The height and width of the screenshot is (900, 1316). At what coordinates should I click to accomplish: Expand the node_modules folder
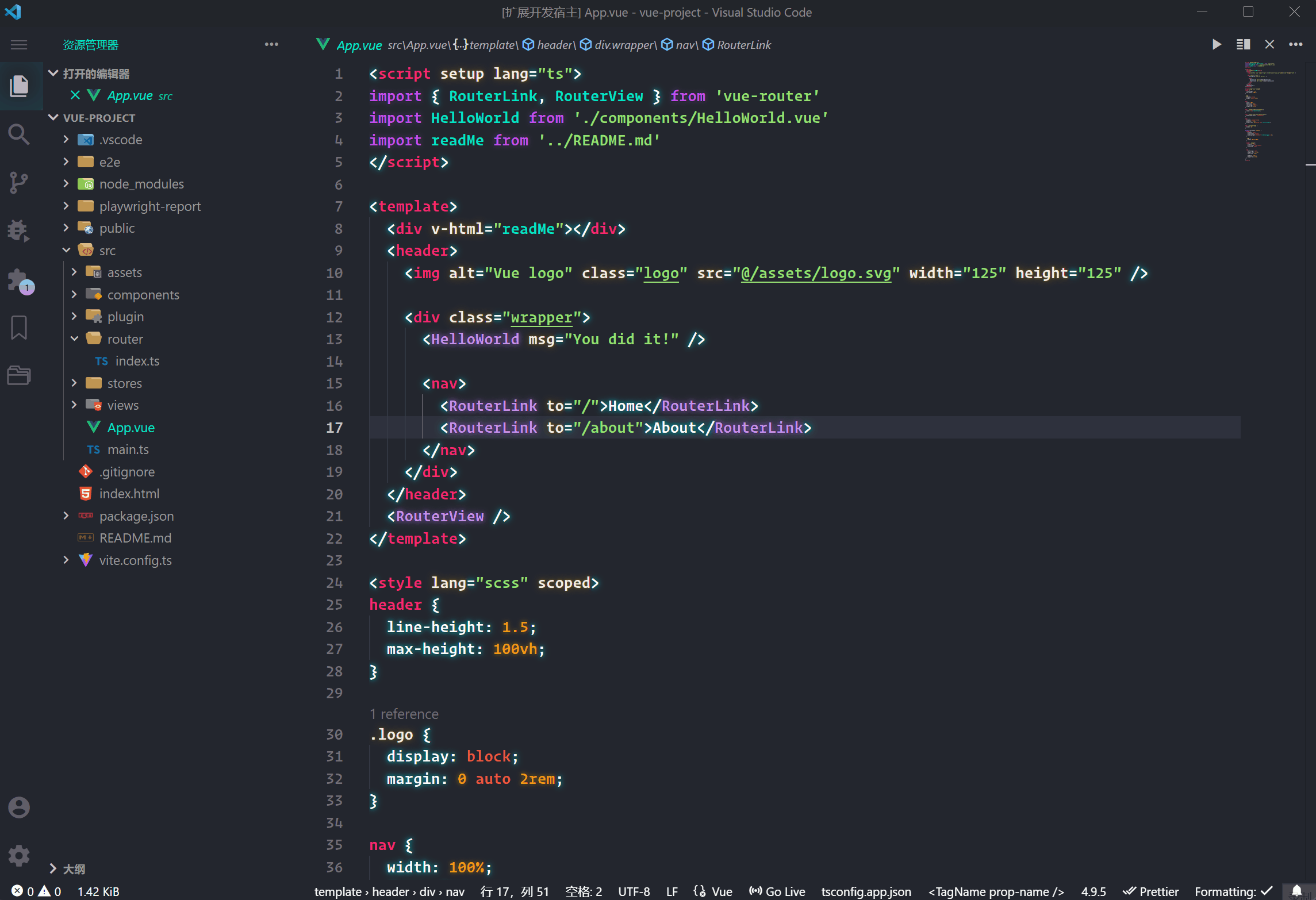66,183
